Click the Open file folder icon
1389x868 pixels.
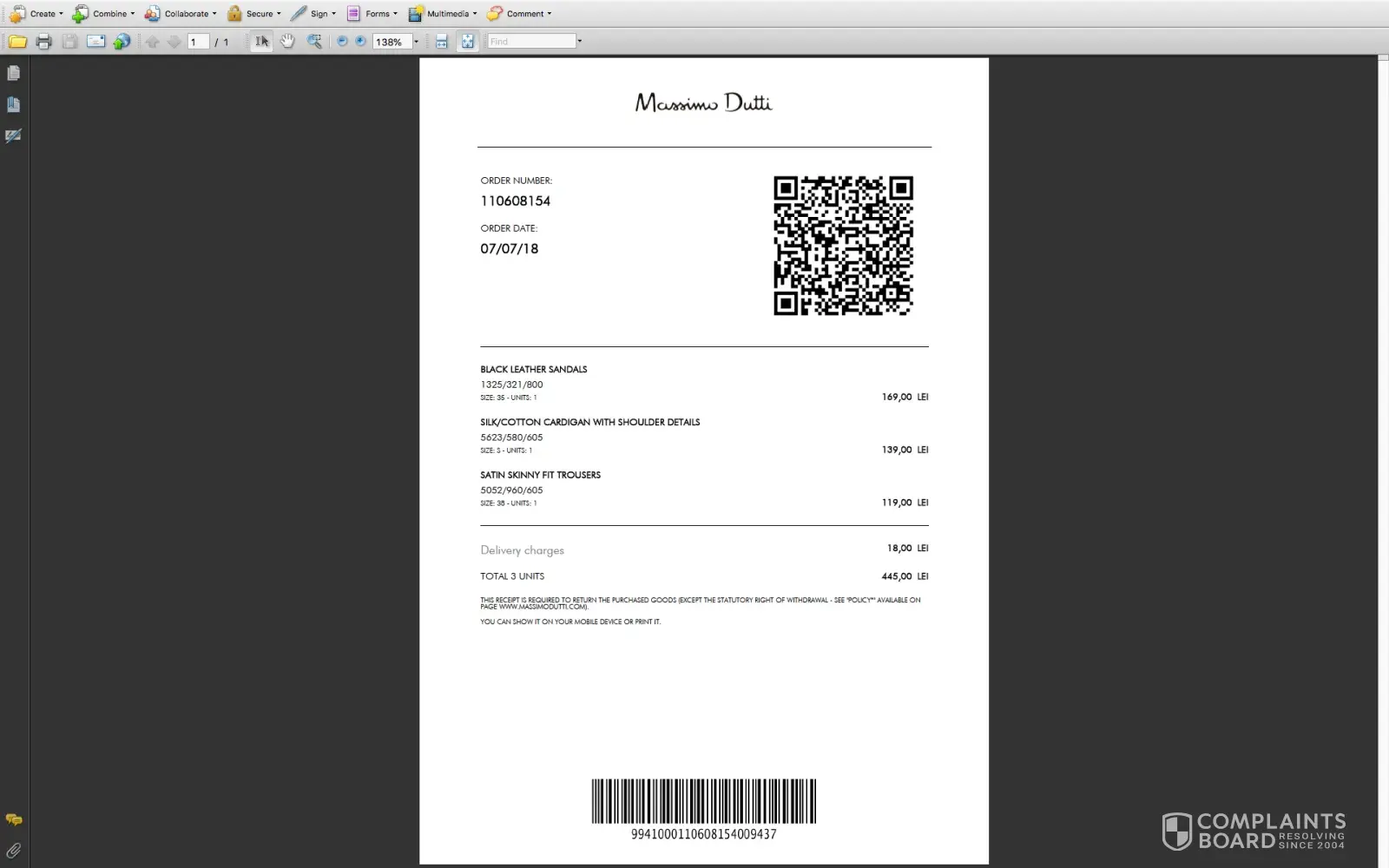[x=17, y=42]
